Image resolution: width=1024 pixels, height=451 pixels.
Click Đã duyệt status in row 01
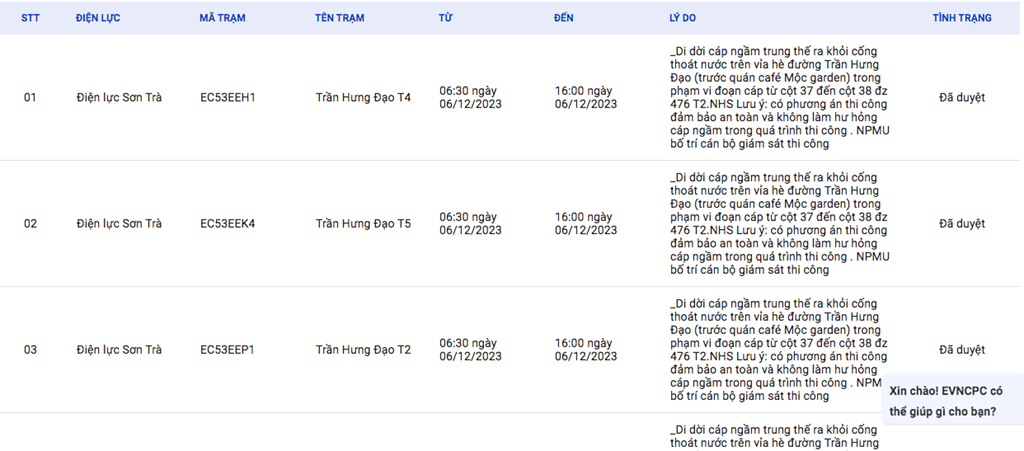pyautogui.click(x=962, y=98)
